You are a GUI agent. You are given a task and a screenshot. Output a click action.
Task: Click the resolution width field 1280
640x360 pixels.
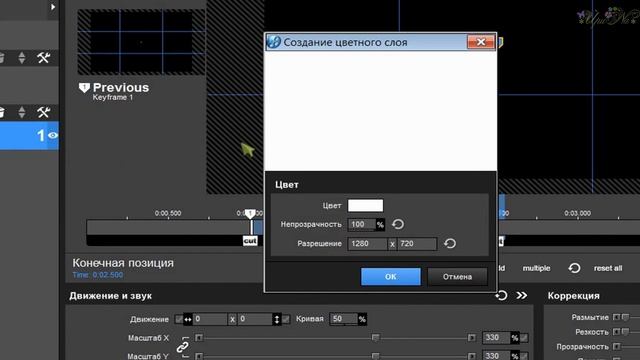(367, 244)
